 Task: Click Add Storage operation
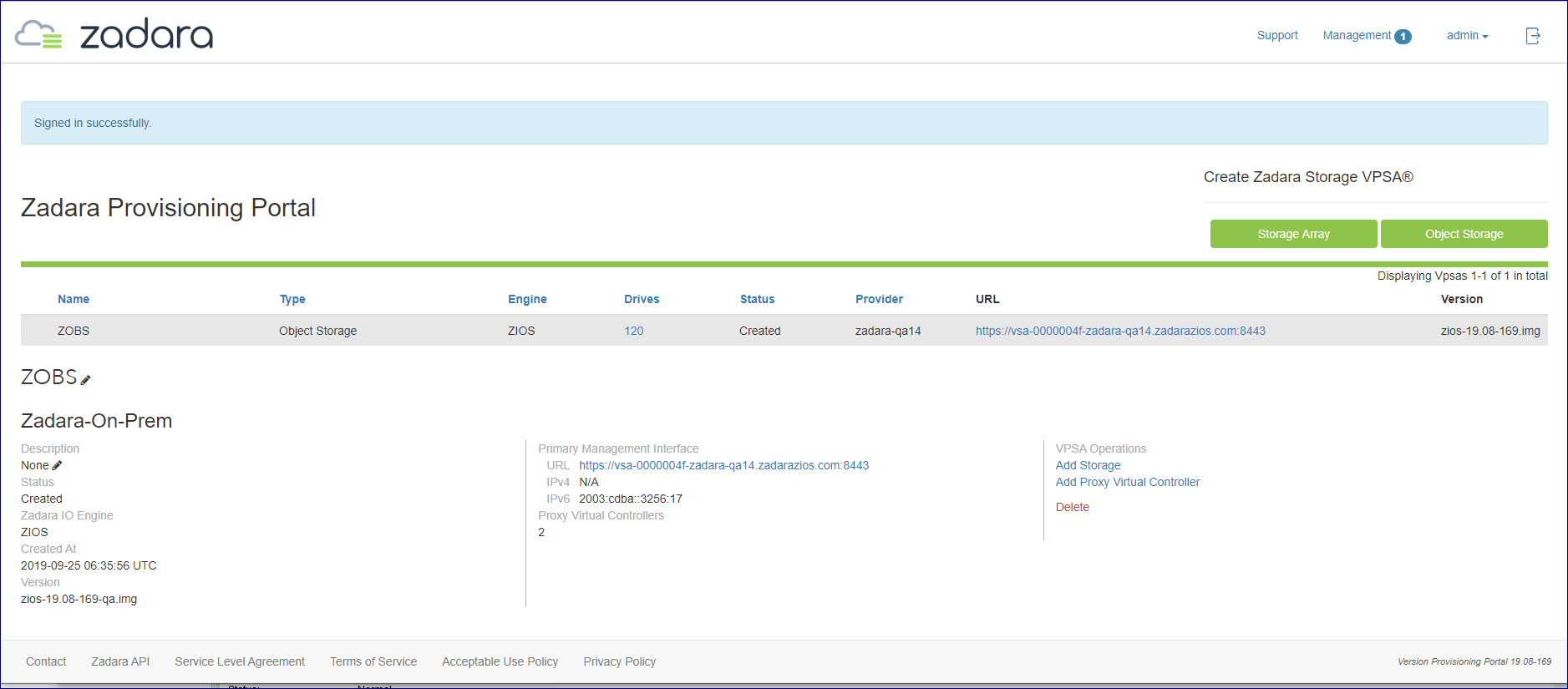pyautogui.click(x=1088, y=465)
